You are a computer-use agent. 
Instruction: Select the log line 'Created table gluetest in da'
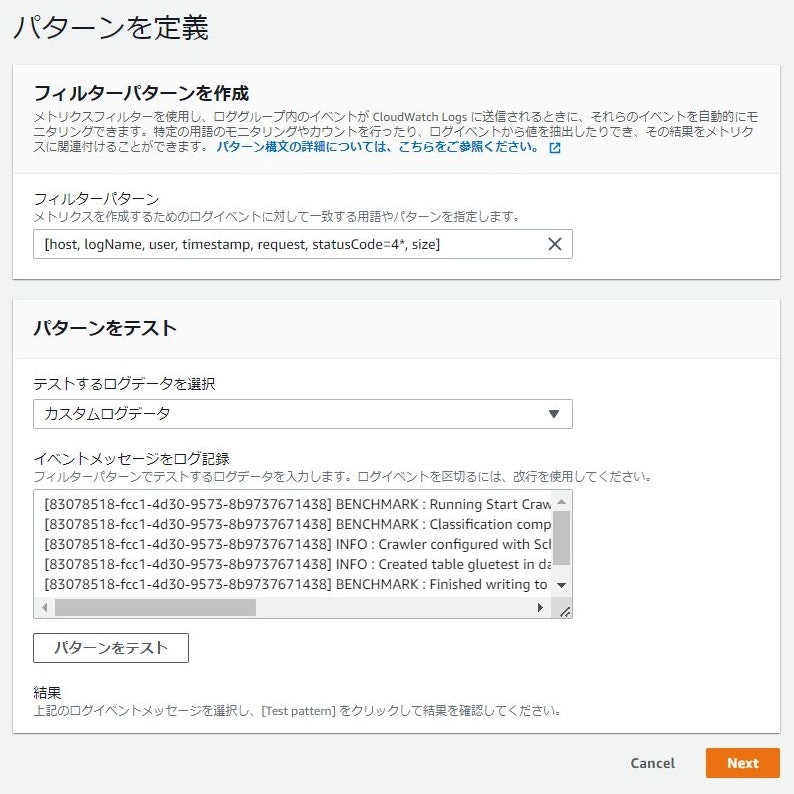(x=298, y=564)
